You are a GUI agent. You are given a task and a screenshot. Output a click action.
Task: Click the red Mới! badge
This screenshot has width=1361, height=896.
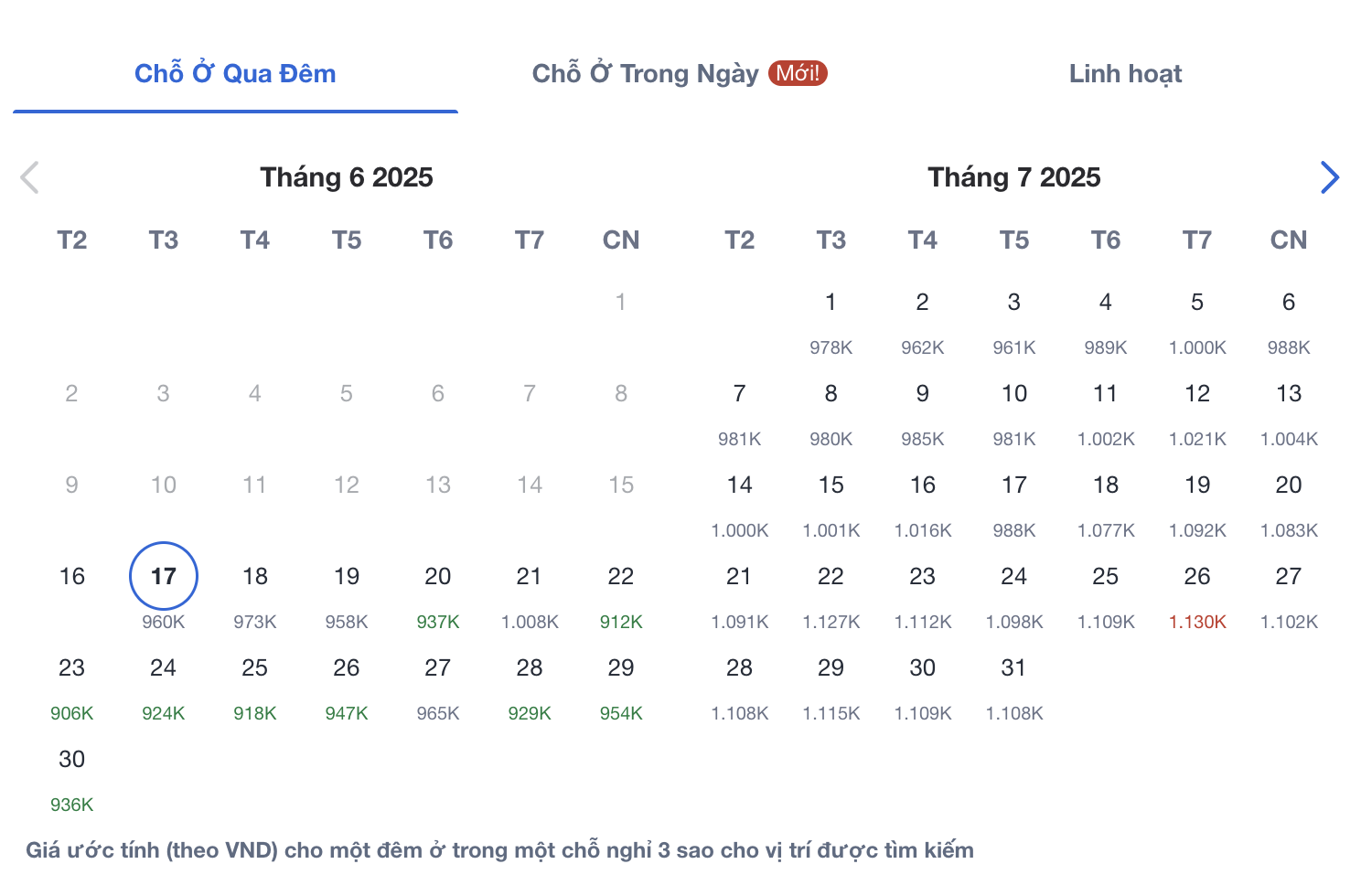point(798,73)
